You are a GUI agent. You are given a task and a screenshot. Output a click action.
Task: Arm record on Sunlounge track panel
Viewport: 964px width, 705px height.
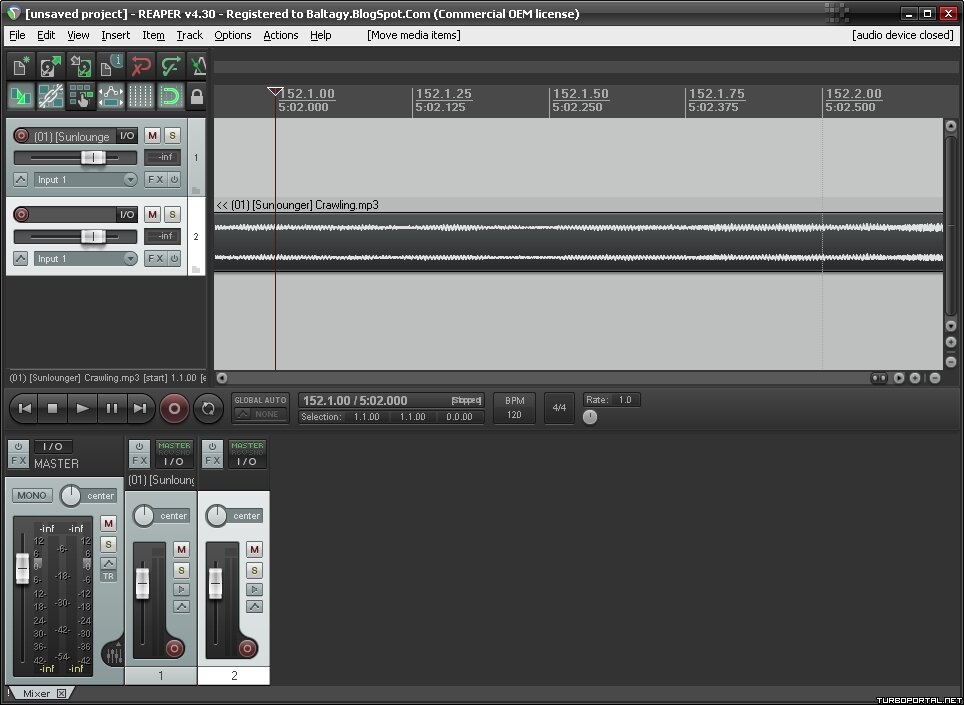[21, 135]
